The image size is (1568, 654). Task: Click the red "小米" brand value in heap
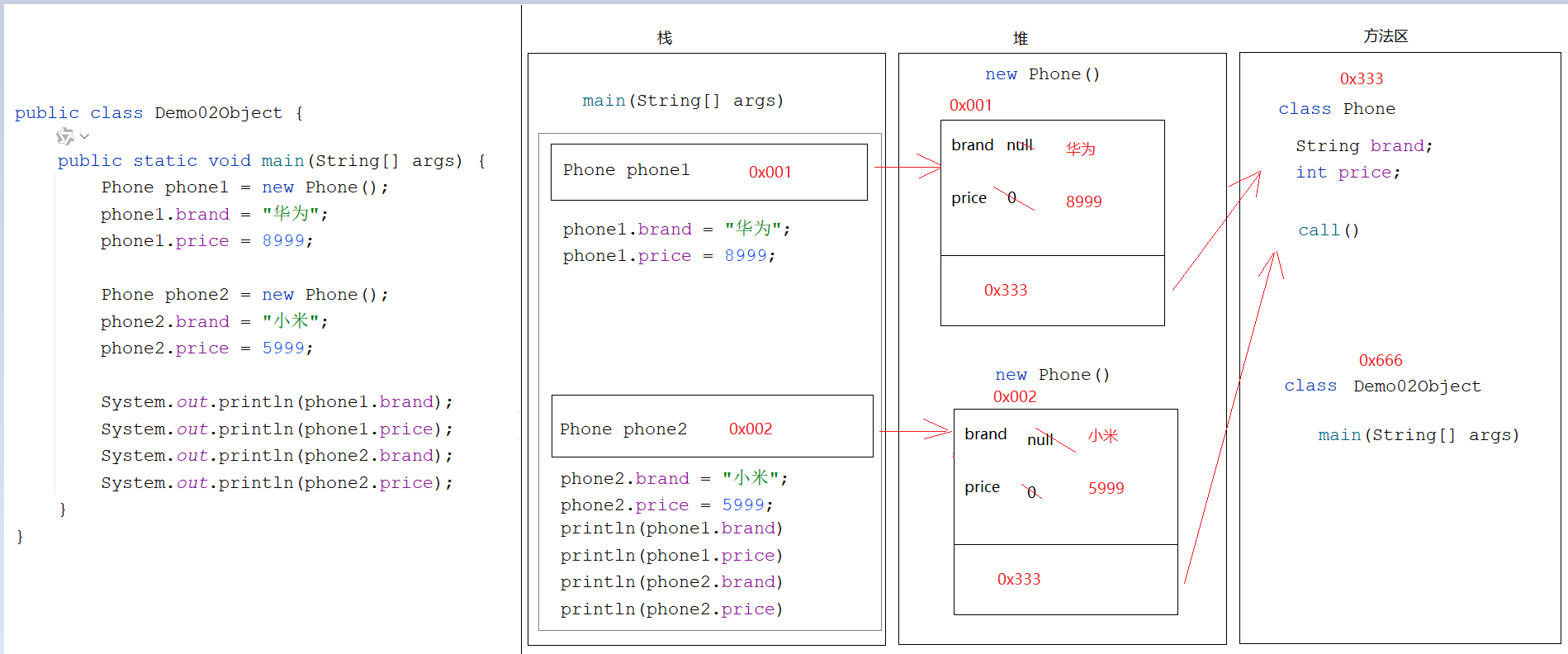click(1102, 436)
